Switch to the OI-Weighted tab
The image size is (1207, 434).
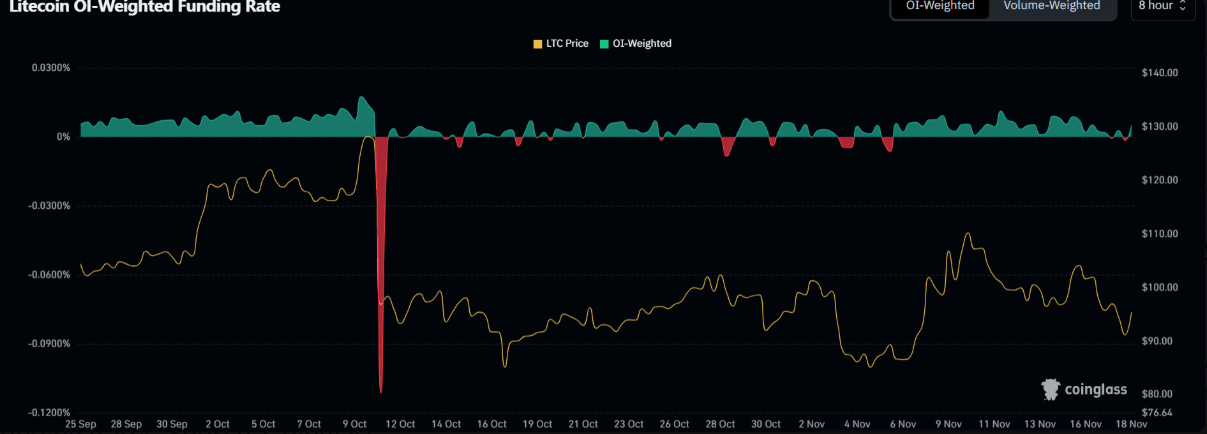(x=940, y=6)
